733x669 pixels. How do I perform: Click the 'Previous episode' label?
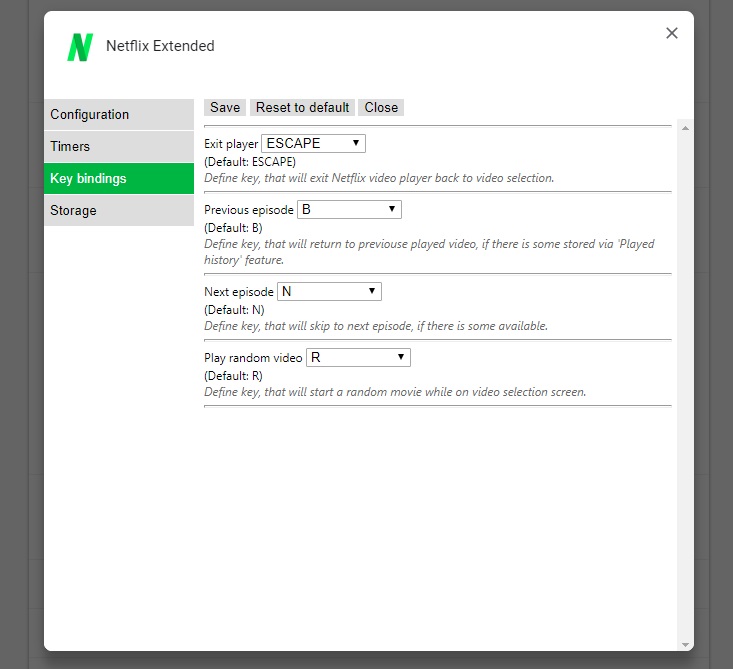[x=249, y=210]
